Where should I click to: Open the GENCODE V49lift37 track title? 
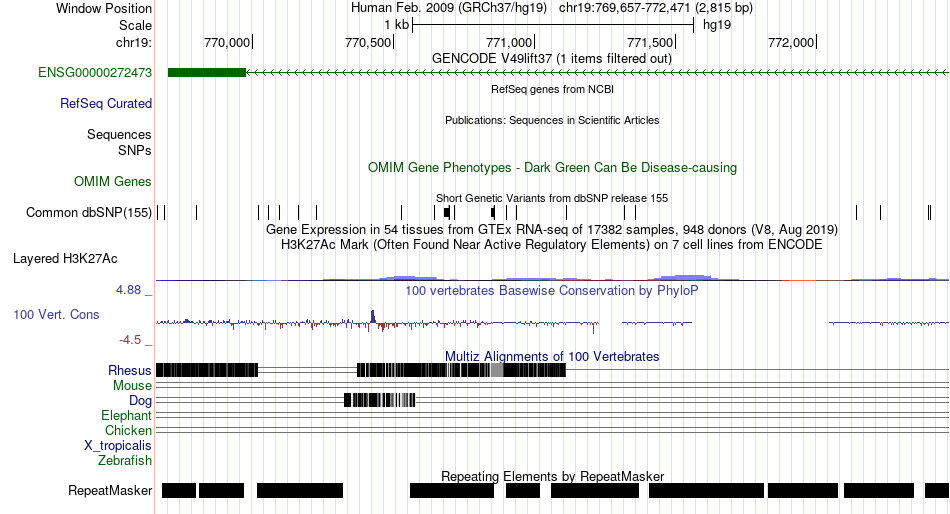pos(552,59)
